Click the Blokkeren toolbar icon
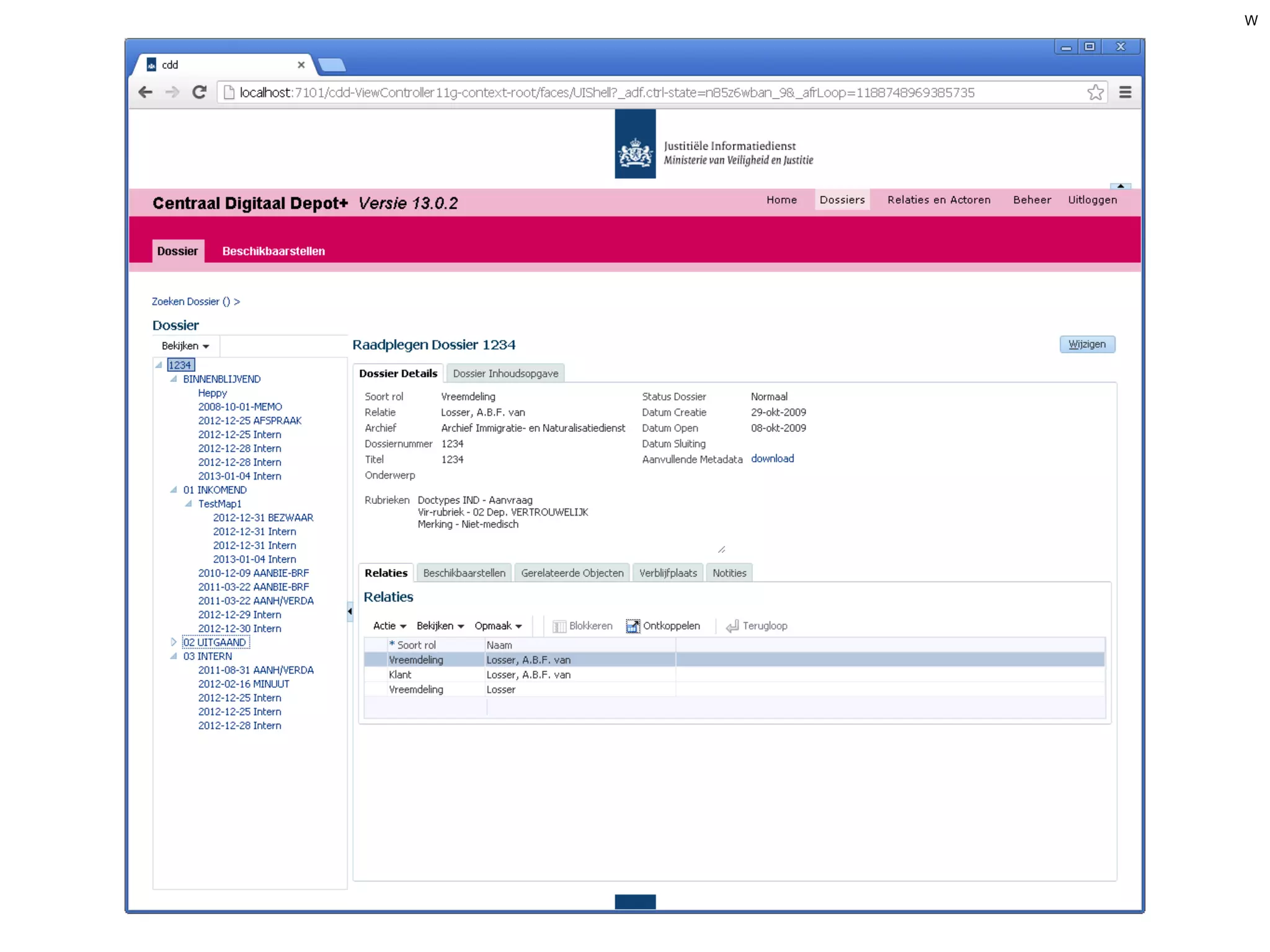The image size is (1270, 952). [559, 626]
